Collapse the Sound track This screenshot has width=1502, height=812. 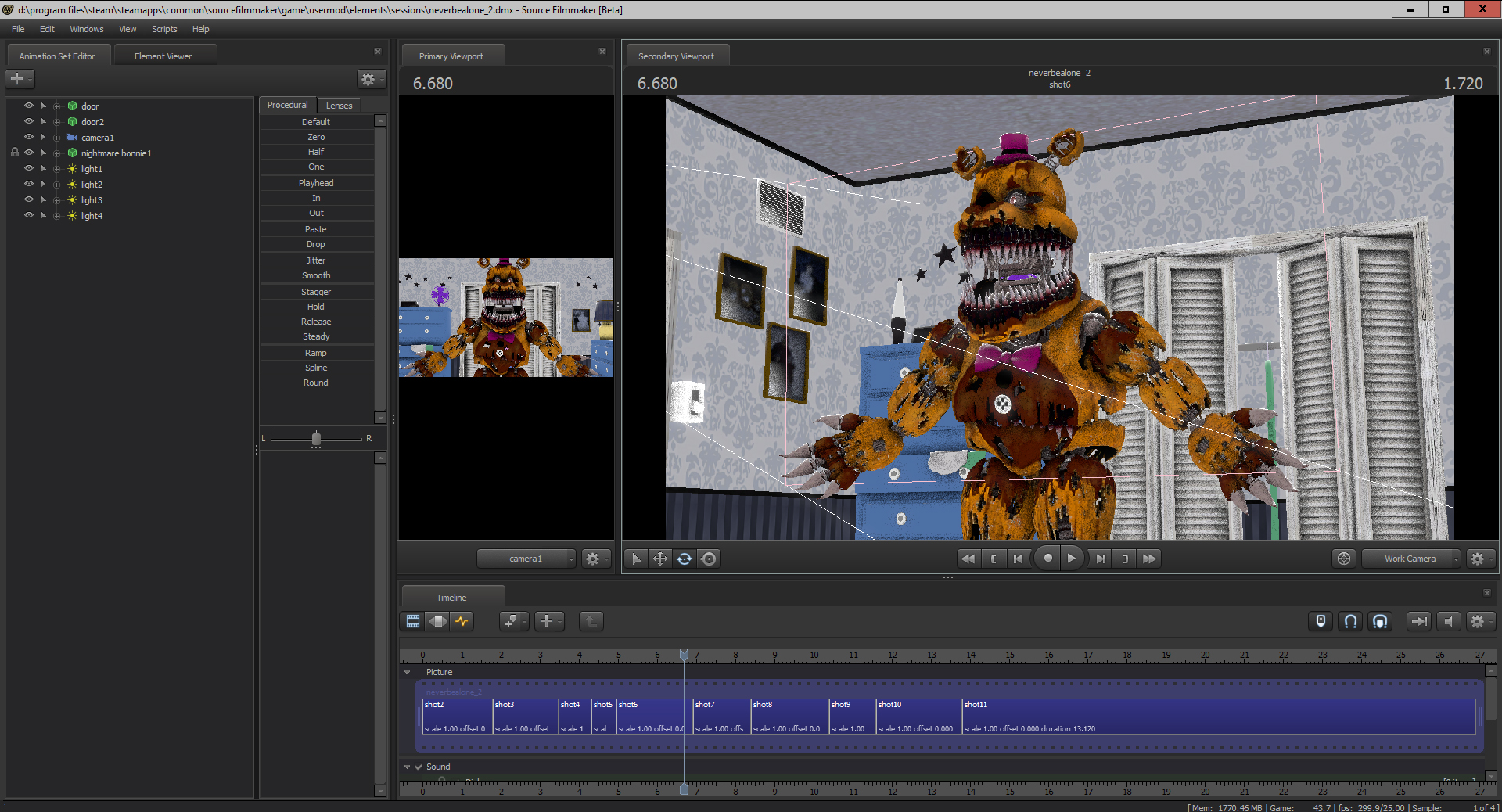pos(407,767)
